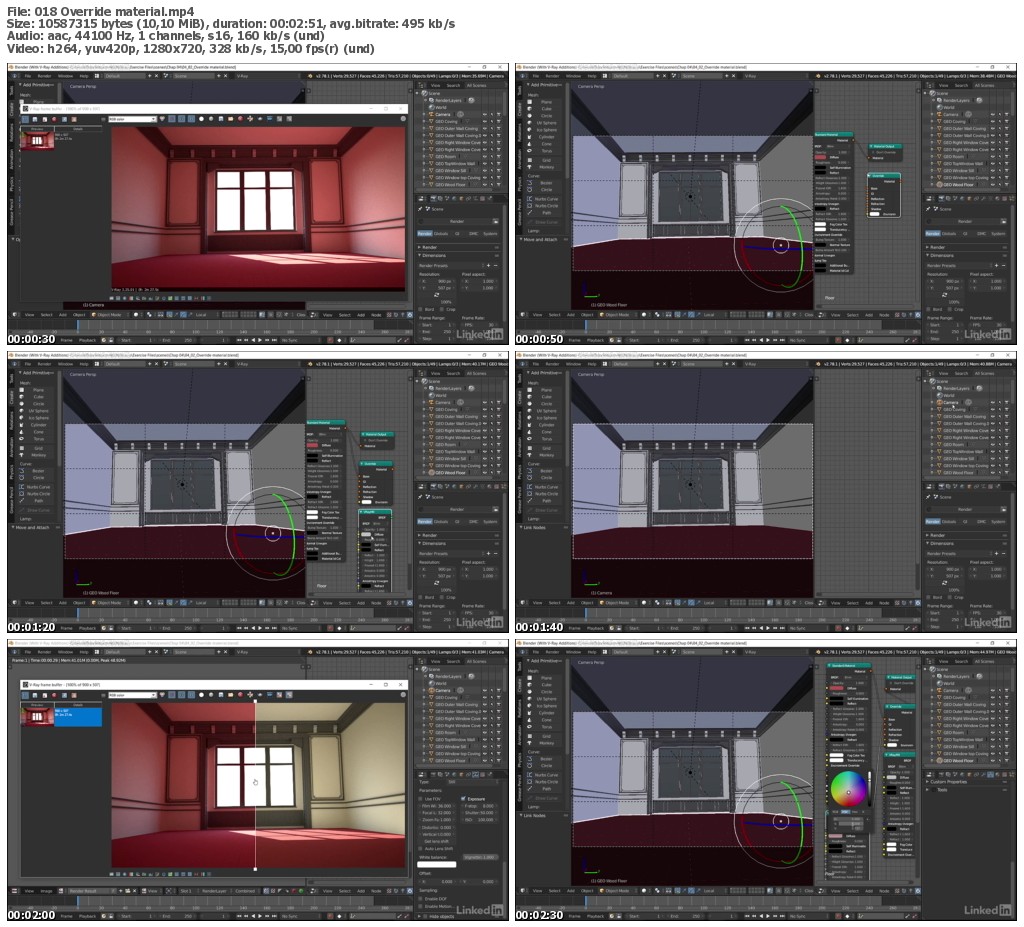
Task: Collapse the Dimensions panel in the 00:00:30 frame
Action: pyautogui.click(x=420, y=255)
